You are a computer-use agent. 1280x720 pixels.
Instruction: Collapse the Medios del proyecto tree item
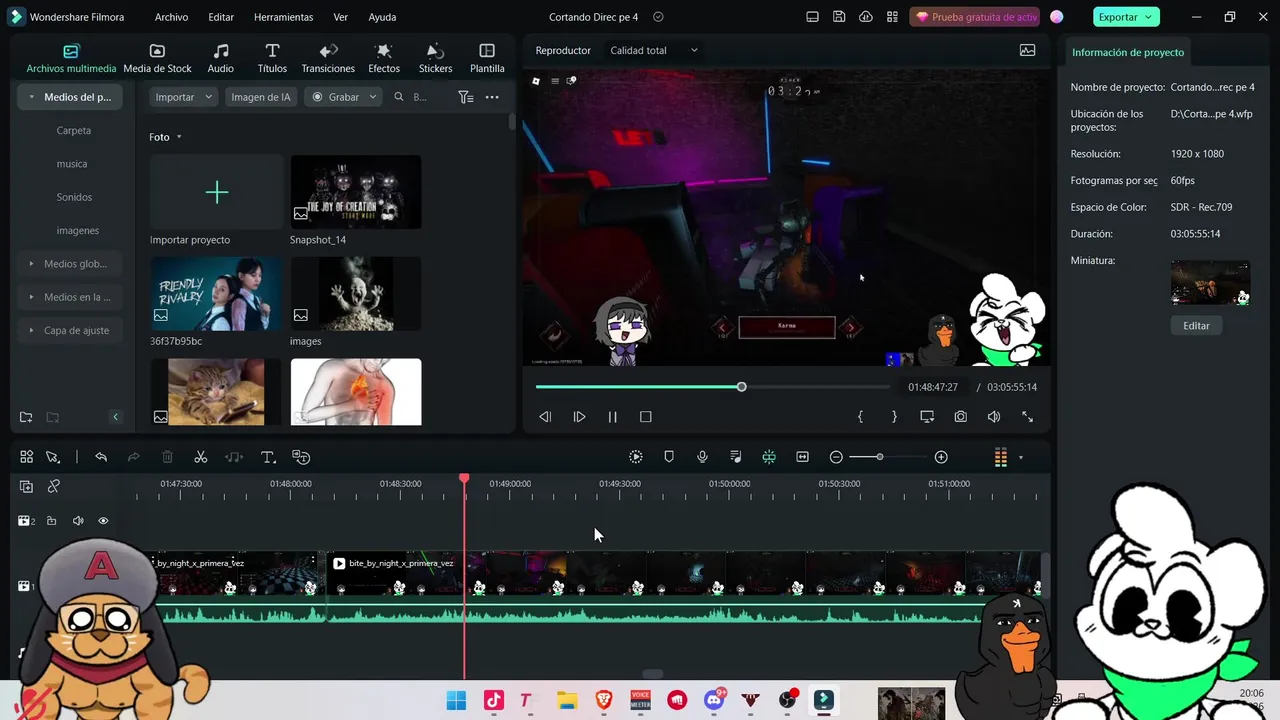point(32,97)
